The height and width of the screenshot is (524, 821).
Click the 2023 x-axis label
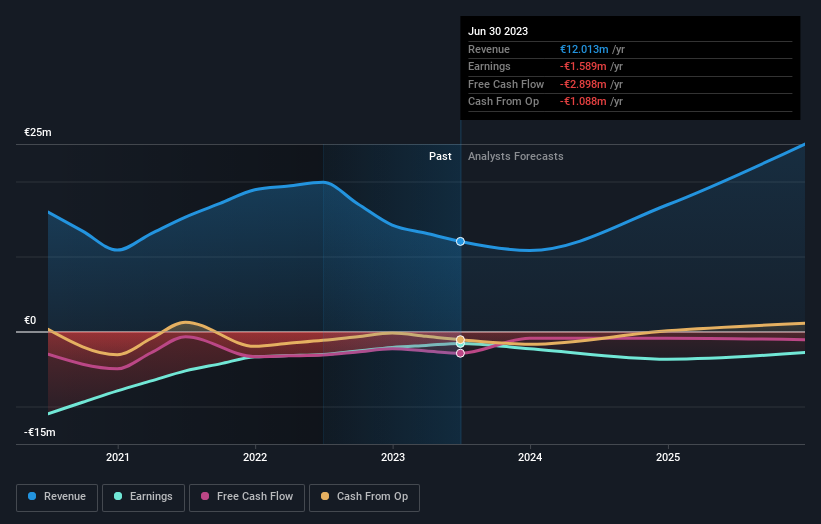coord(393,458)
